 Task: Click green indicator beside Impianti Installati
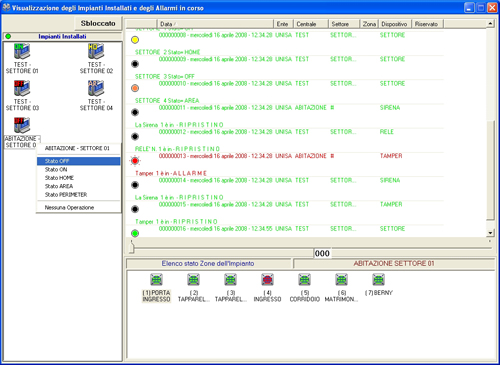pyautogui.click(x=8, y=36)
